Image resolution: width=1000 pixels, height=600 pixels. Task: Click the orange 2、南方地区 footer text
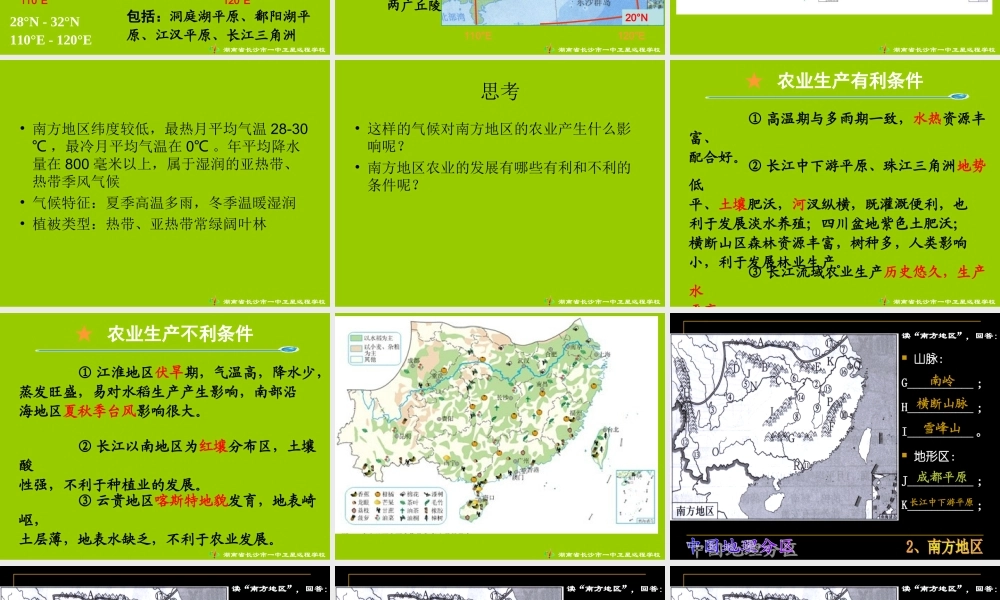(944, 546)
